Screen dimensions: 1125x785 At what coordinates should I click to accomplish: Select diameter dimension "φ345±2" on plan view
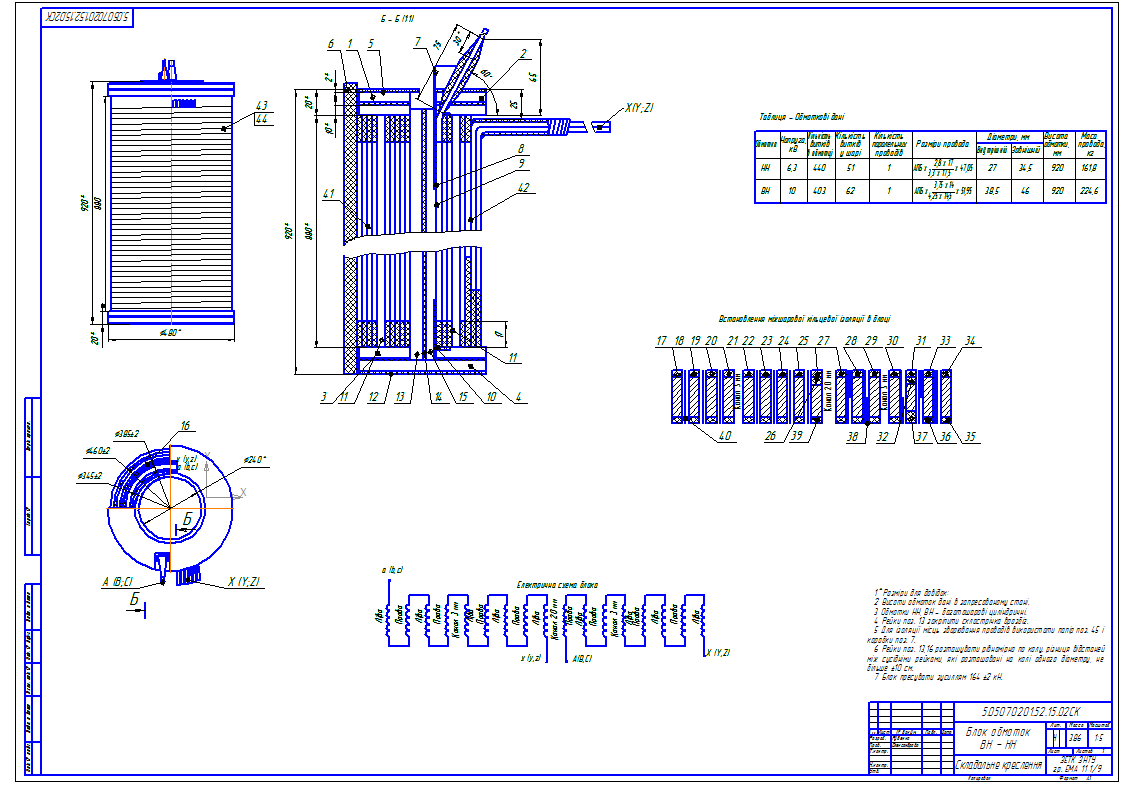point(89,476)
